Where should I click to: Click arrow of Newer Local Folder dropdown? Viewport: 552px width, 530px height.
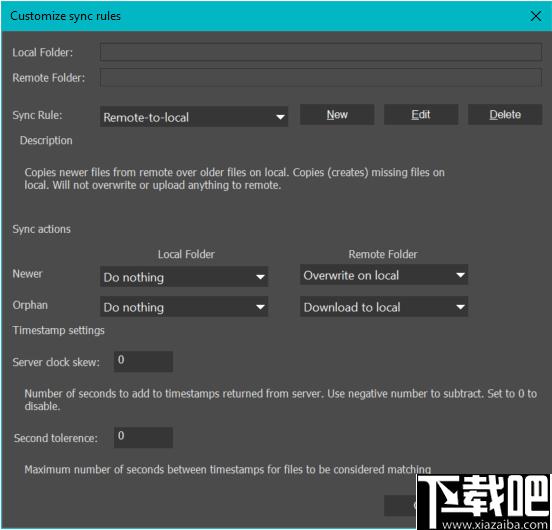click(x=260, y=277)
